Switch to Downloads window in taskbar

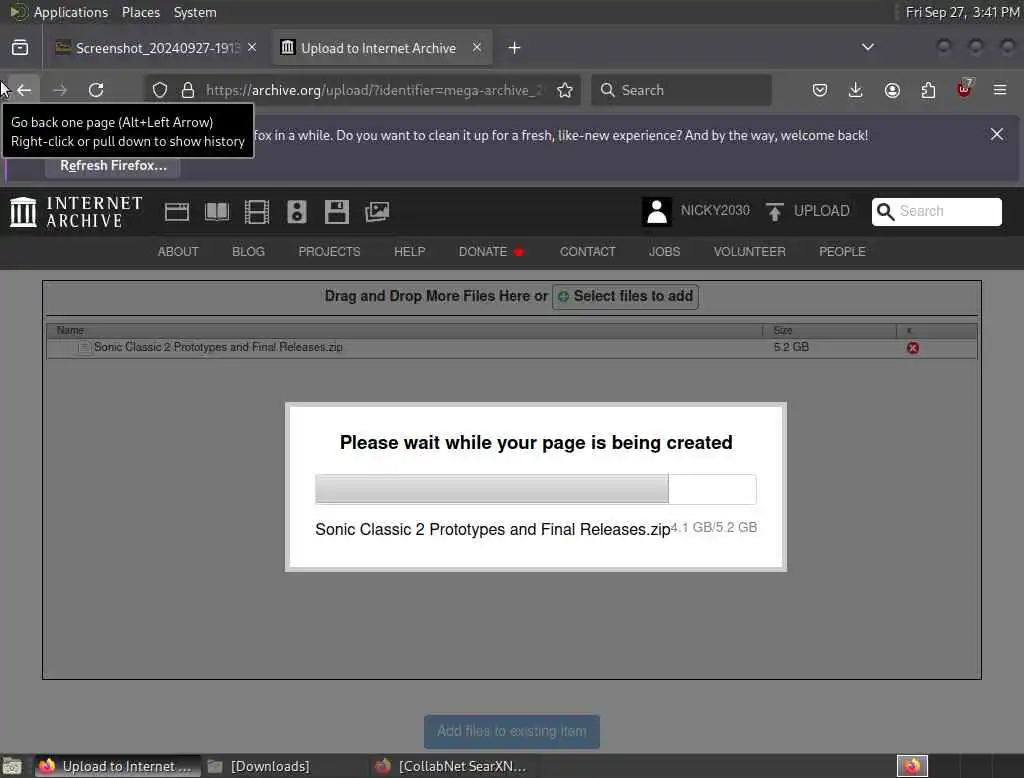[259, 766]
